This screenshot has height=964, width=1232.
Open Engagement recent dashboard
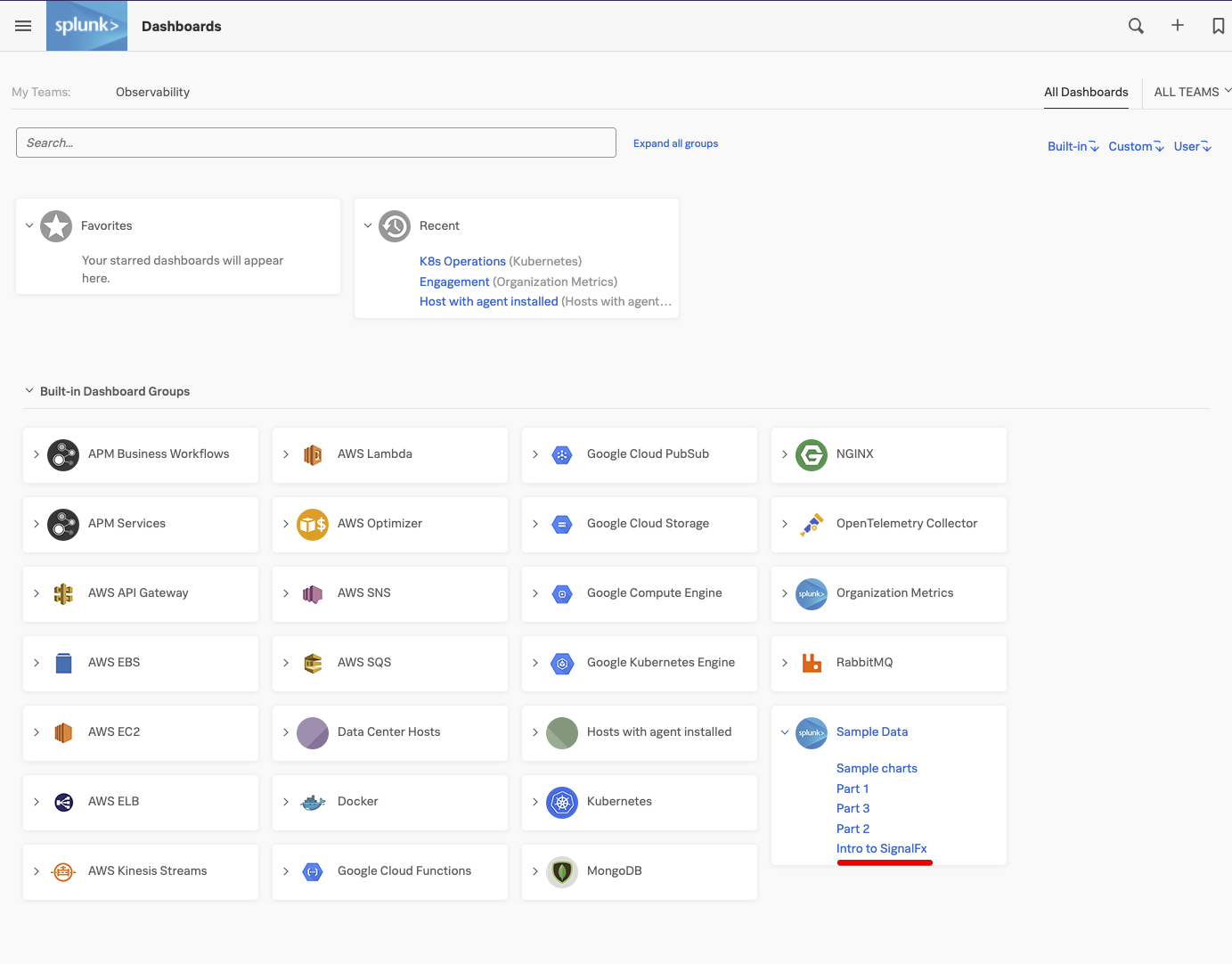(x=454, y=282)
